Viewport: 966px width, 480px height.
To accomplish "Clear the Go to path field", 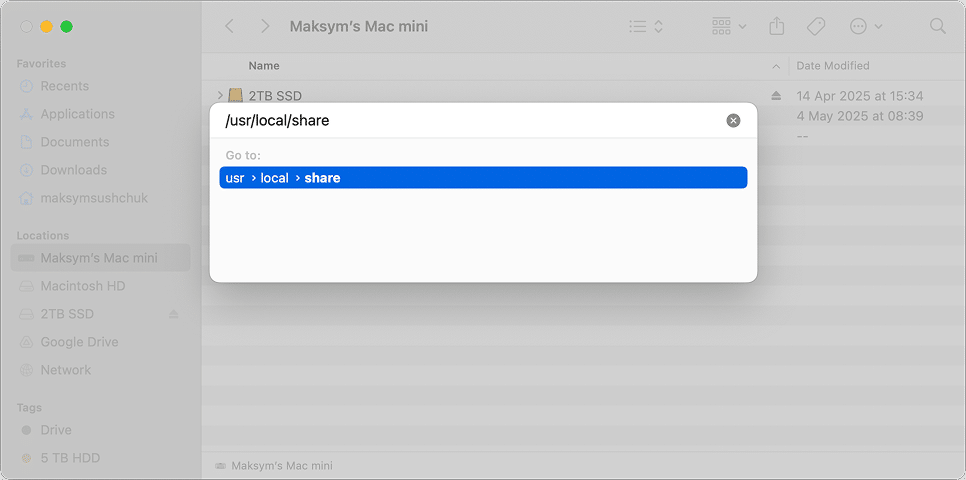I will 733,121.
